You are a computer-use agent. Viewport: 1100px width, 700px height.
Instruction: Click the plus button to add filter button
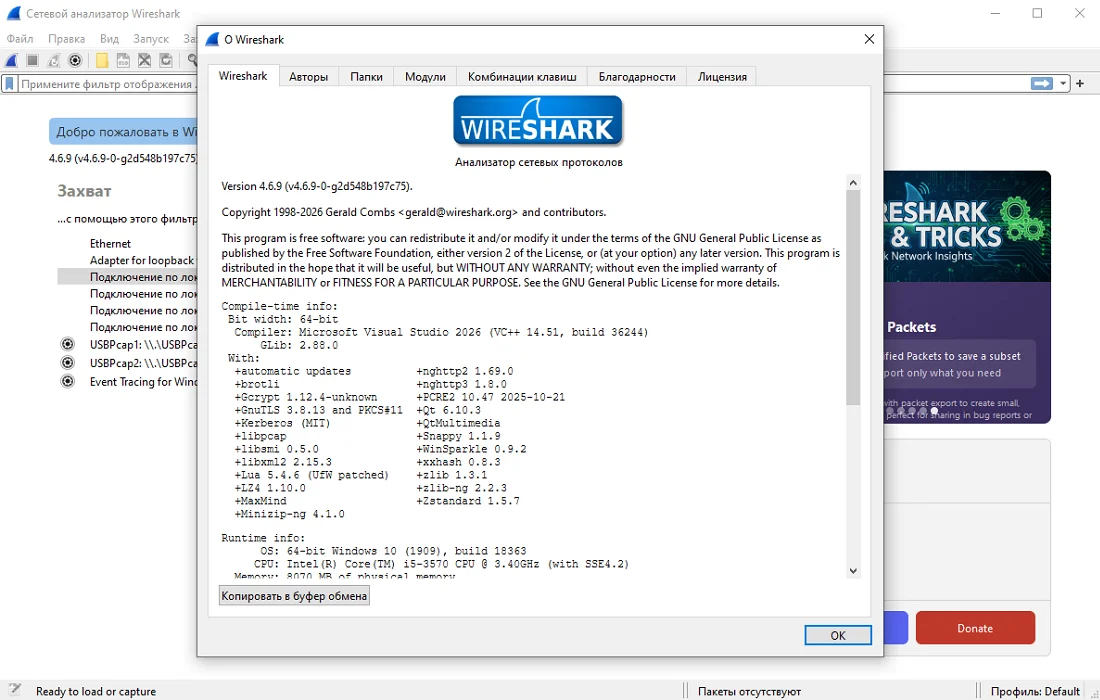click(x=1080, y=83)
